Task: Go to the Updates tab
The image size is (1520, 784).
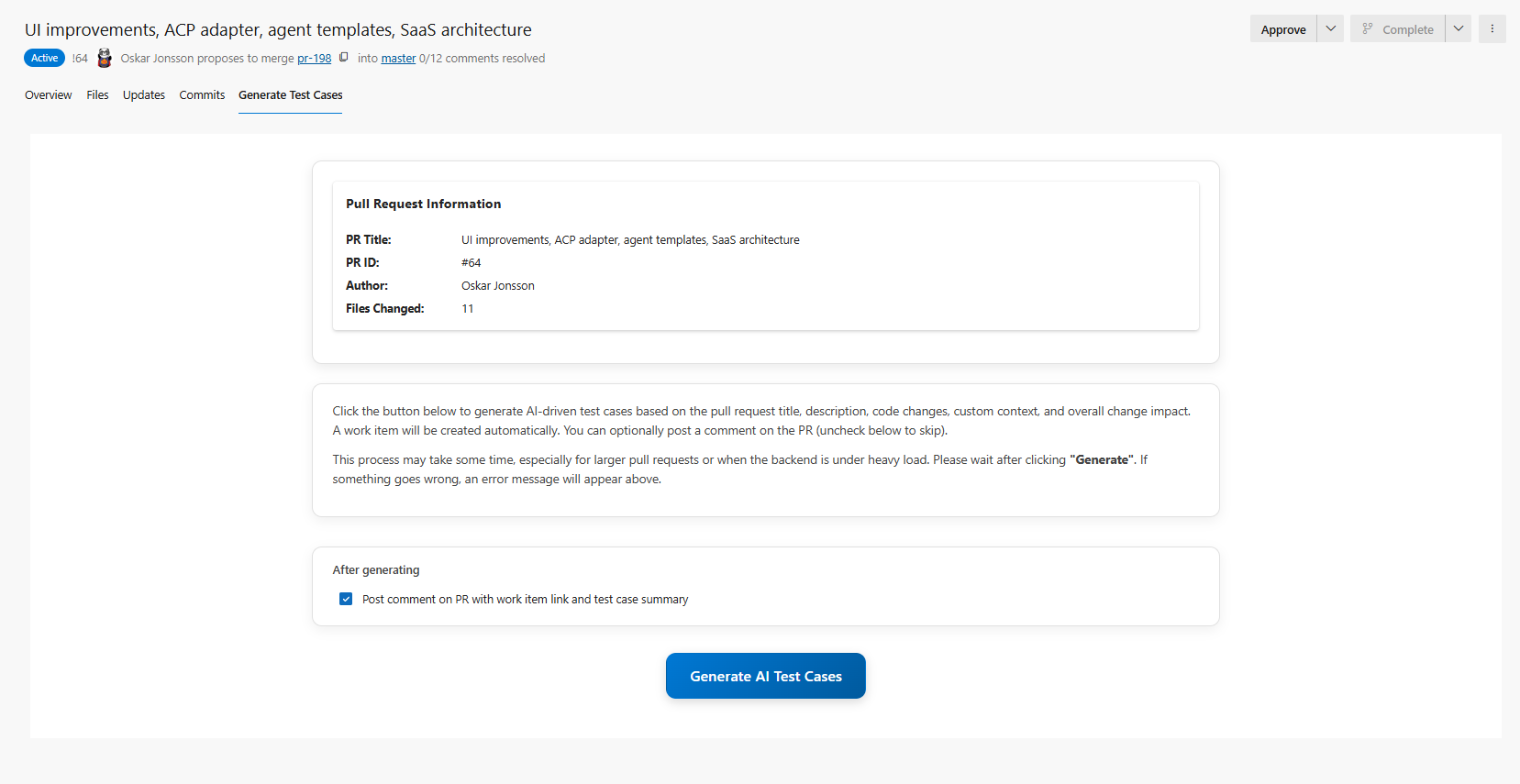Action: [x=144, y=95]
